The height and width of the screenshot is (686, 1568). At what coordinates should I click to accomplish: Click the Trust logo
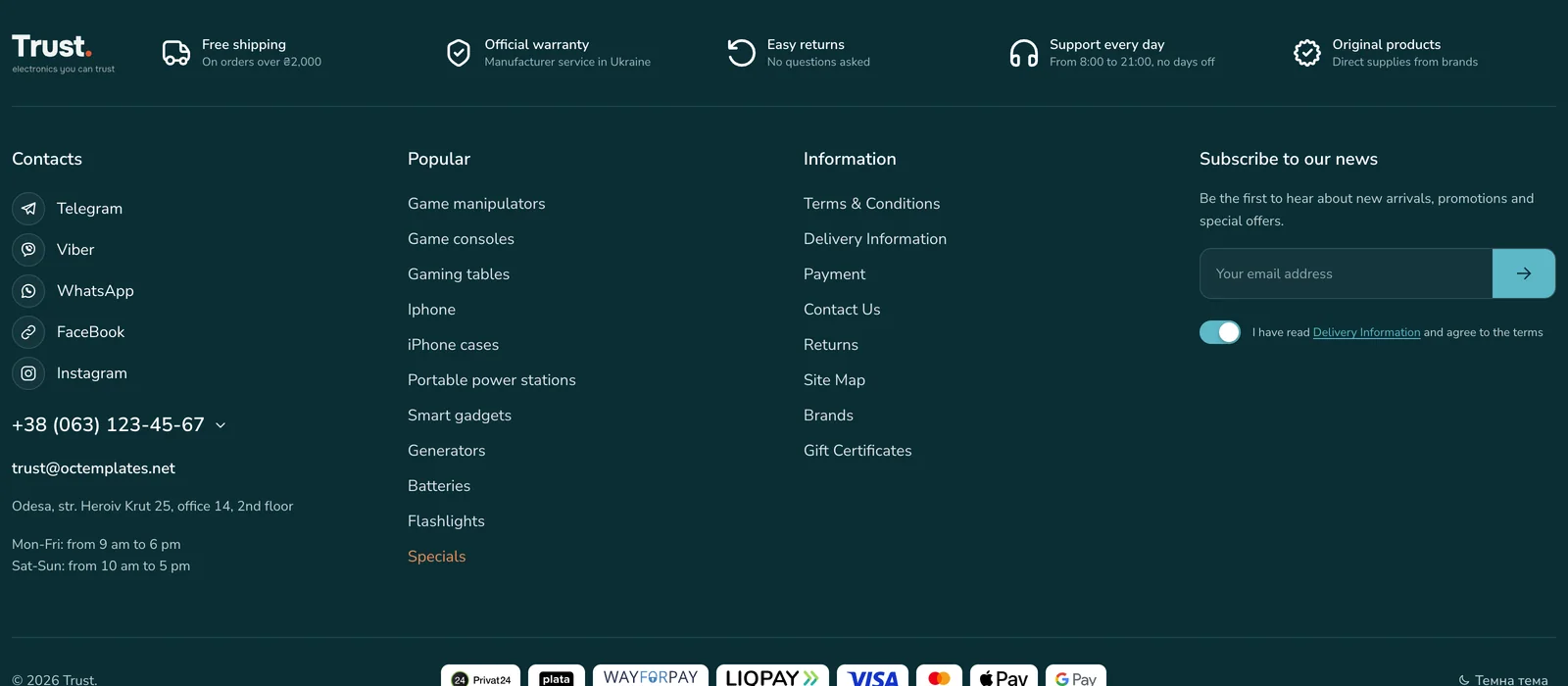(x=63, y=53)
